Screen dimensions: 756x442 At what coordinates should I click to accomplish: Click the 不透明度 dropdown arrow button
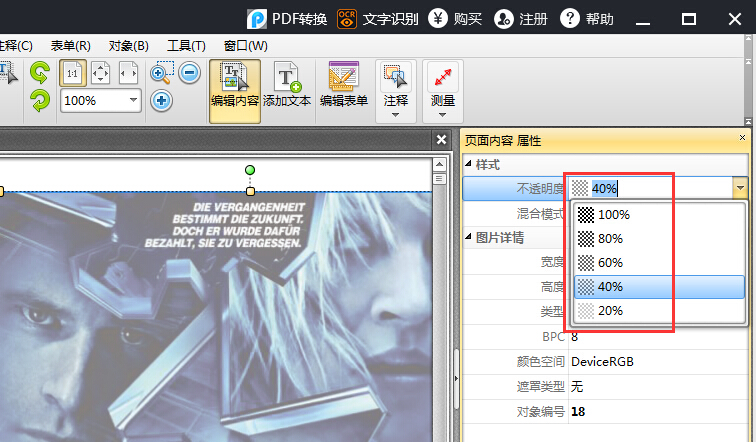coord(740,188)
